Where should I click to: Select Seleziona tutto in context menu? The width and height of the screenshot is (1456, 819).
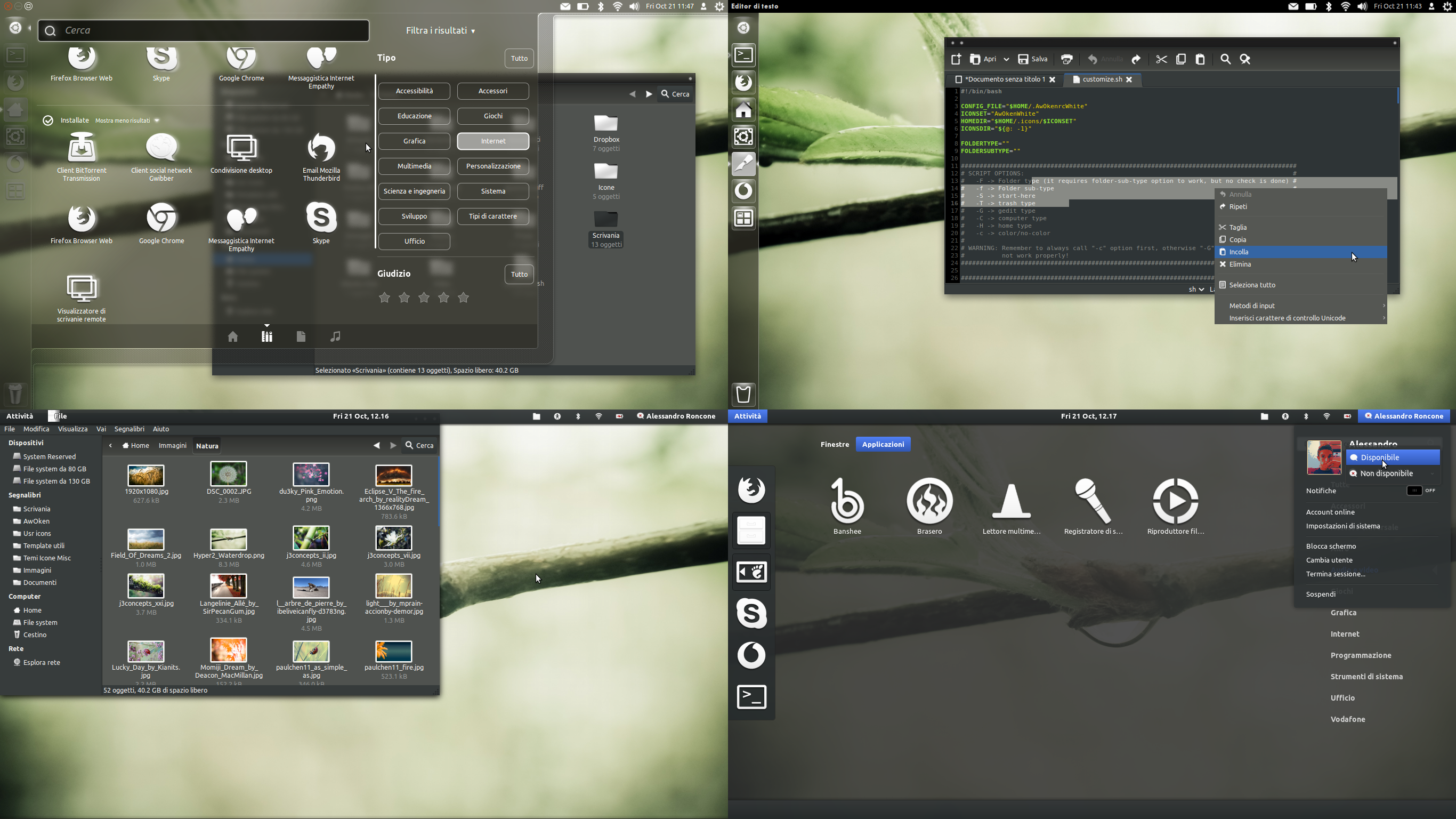[x=1300, y=285]
